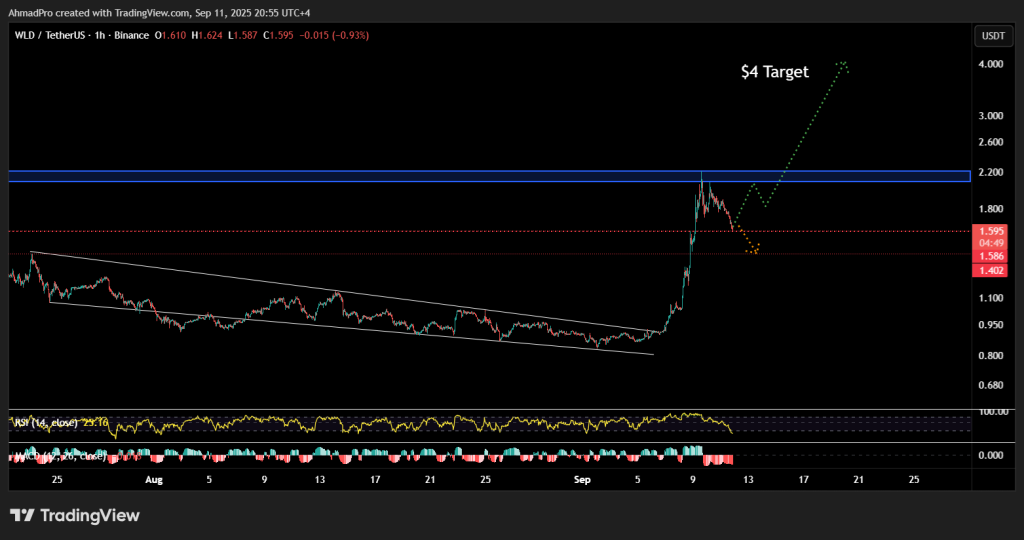Image resolution: width=1024 pixels, height=540 pixels.
Task: Click the orange arrowhead of the downward projection
Action: (755, 249)
